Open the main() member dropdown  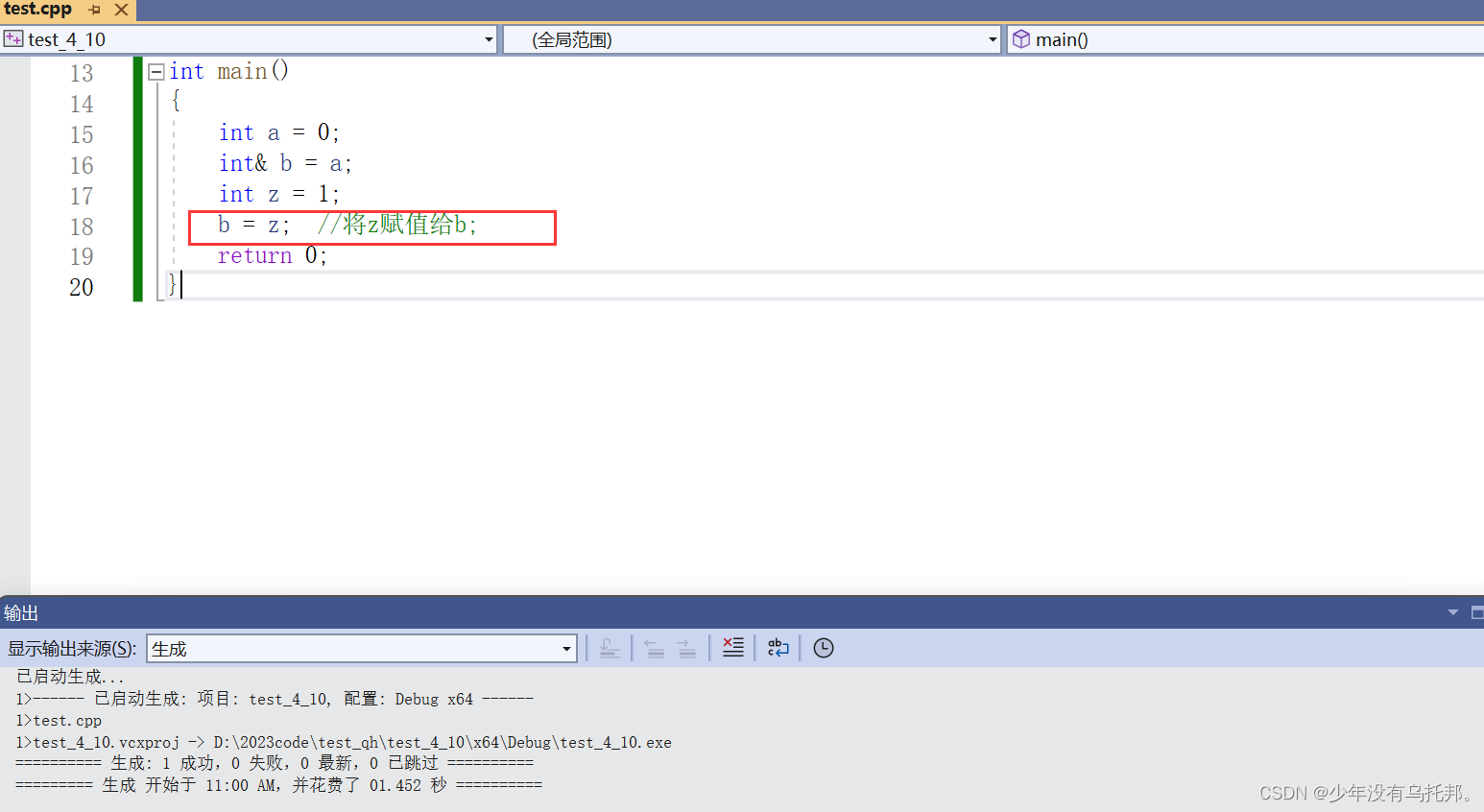[x=1246, y=39]
